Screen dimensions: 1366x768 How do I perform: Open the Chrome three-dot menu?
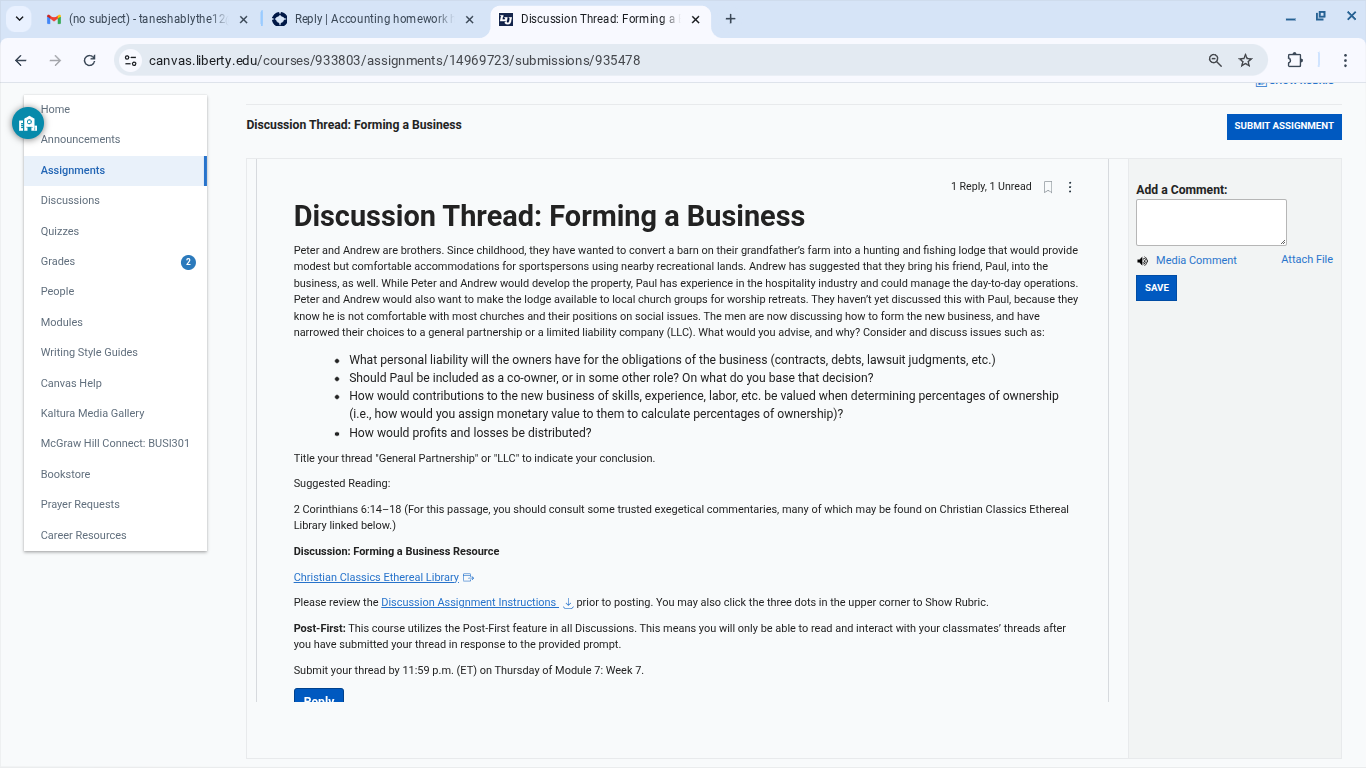(x=1345, y=60)
